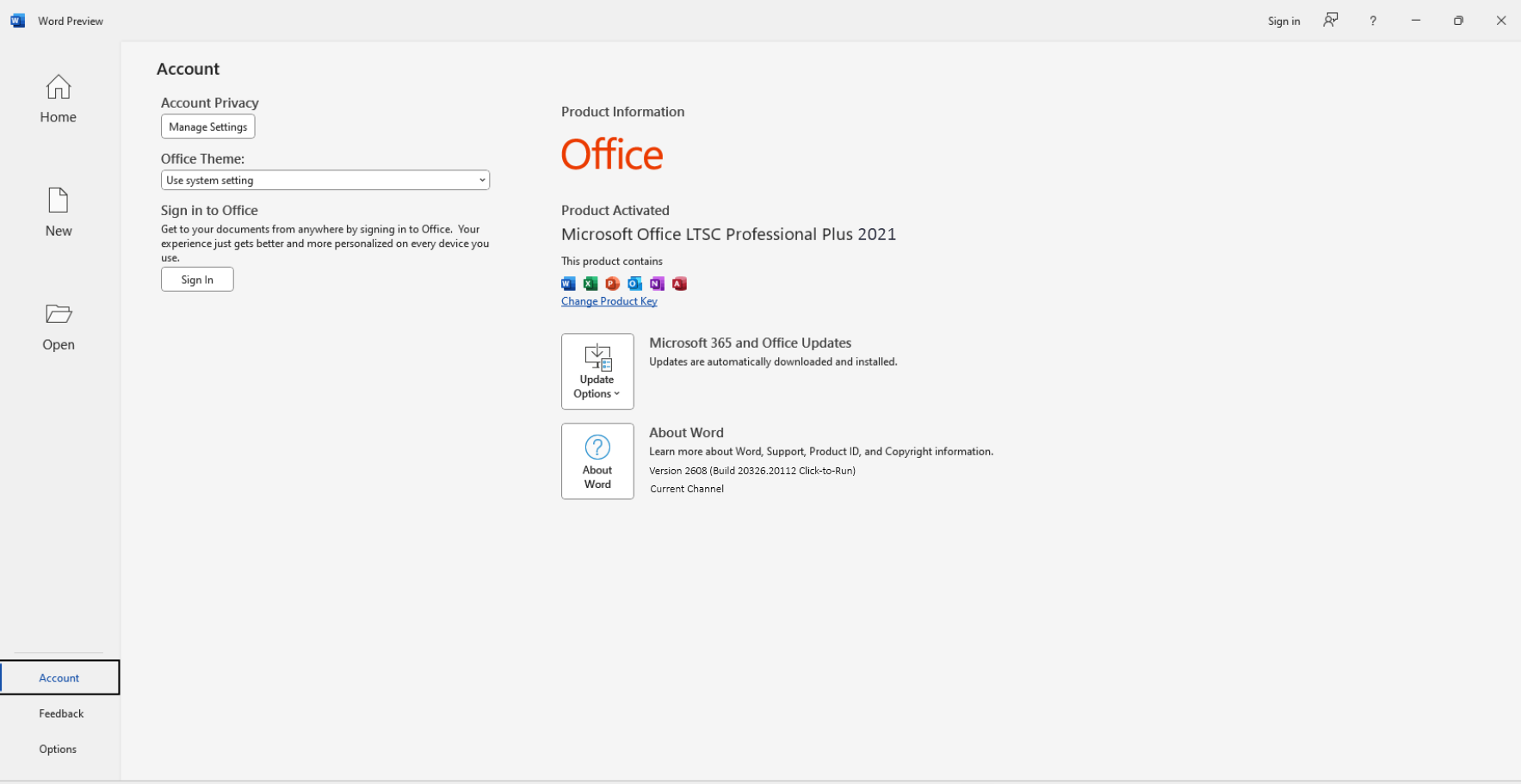Click the 'Updates are automatically downloaded' text
The image size is (1521, 784).
tap(773, 361)
